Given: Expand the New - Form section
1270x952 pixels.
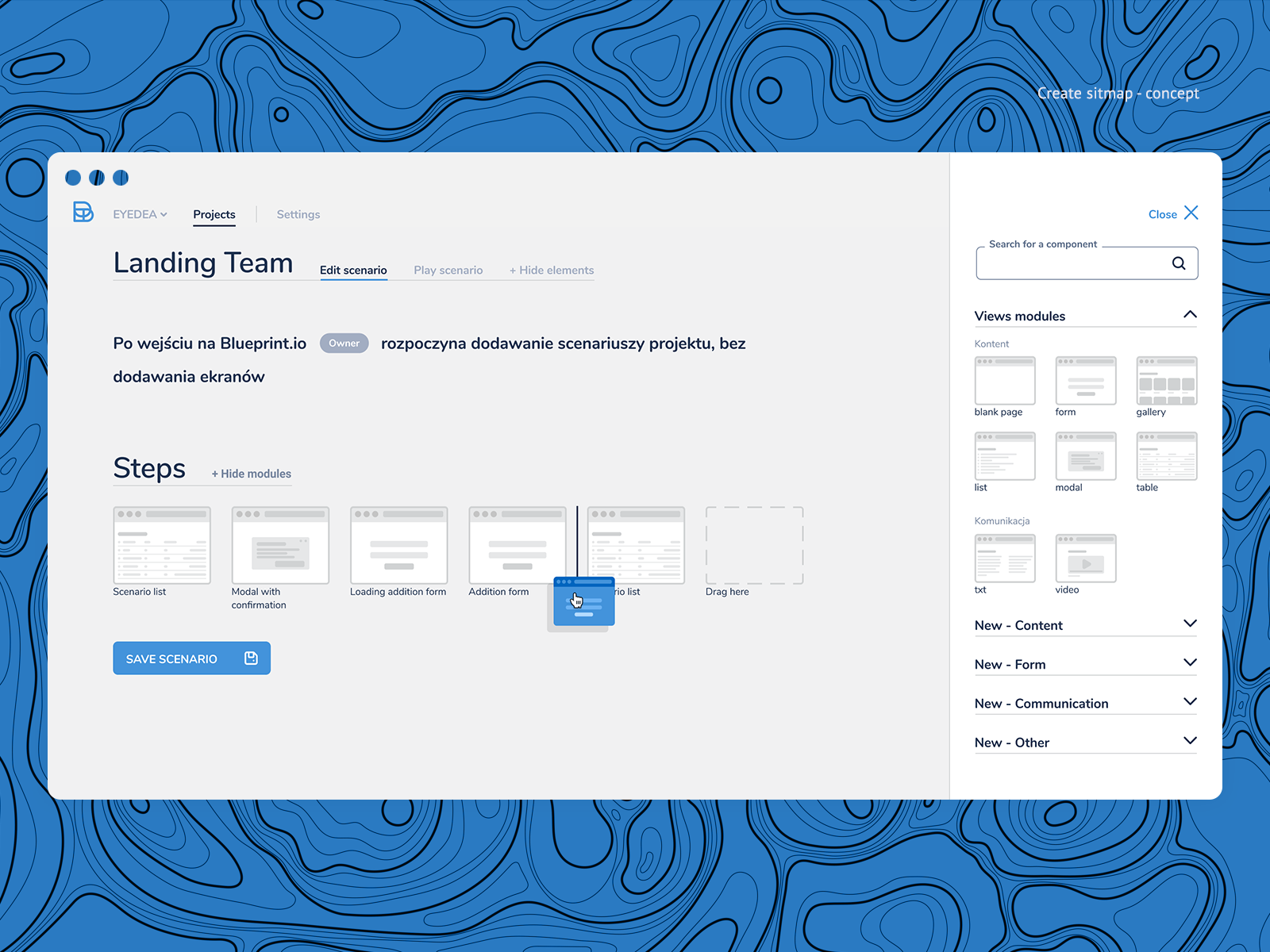Looking at the screenshot, I should pyautogui.click(x=1086, y=664).
